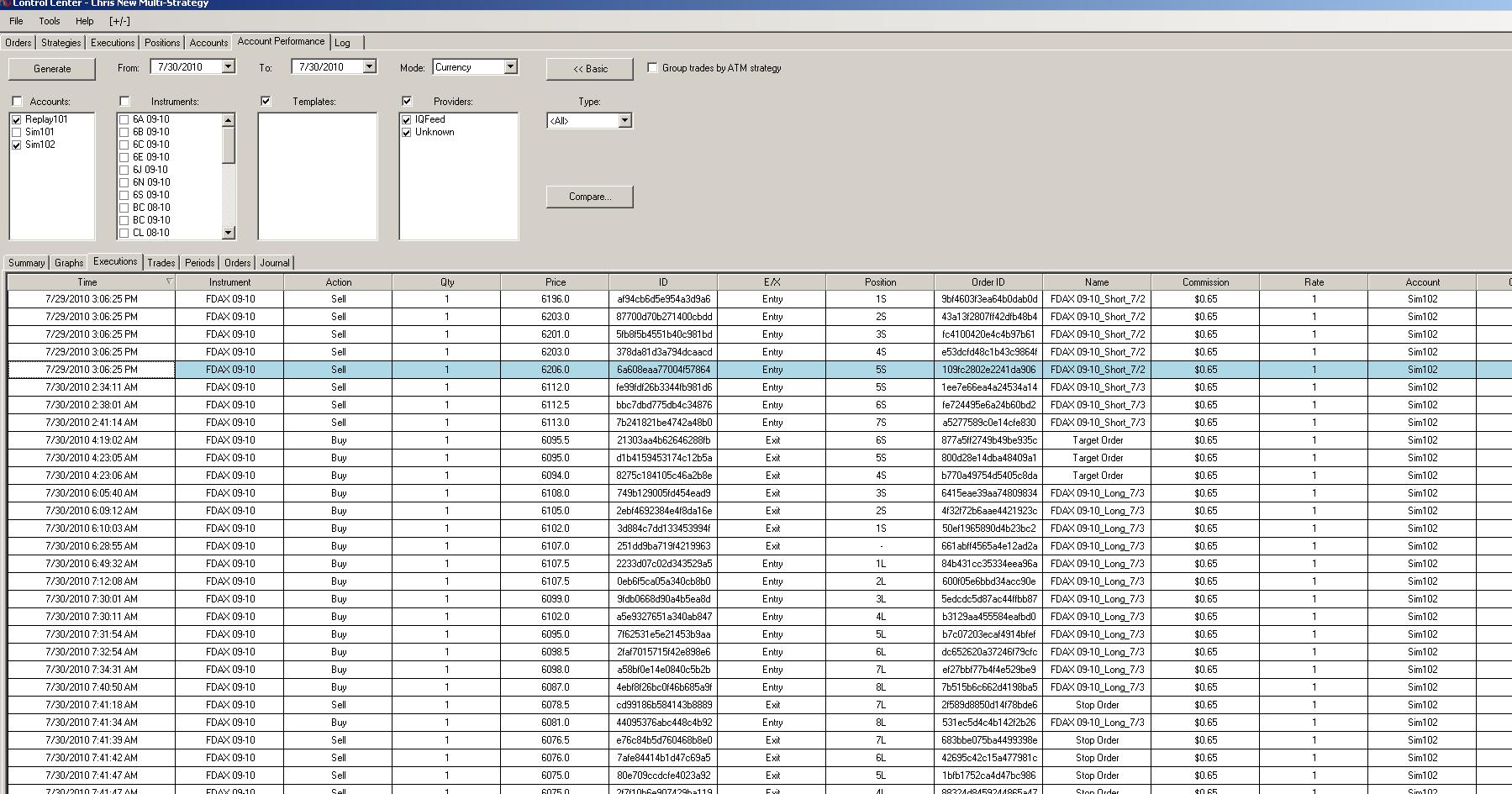Select time cell 7/30/2010 2:34:11 AM
1512x794 pixels.
click(x=92, y=387)
